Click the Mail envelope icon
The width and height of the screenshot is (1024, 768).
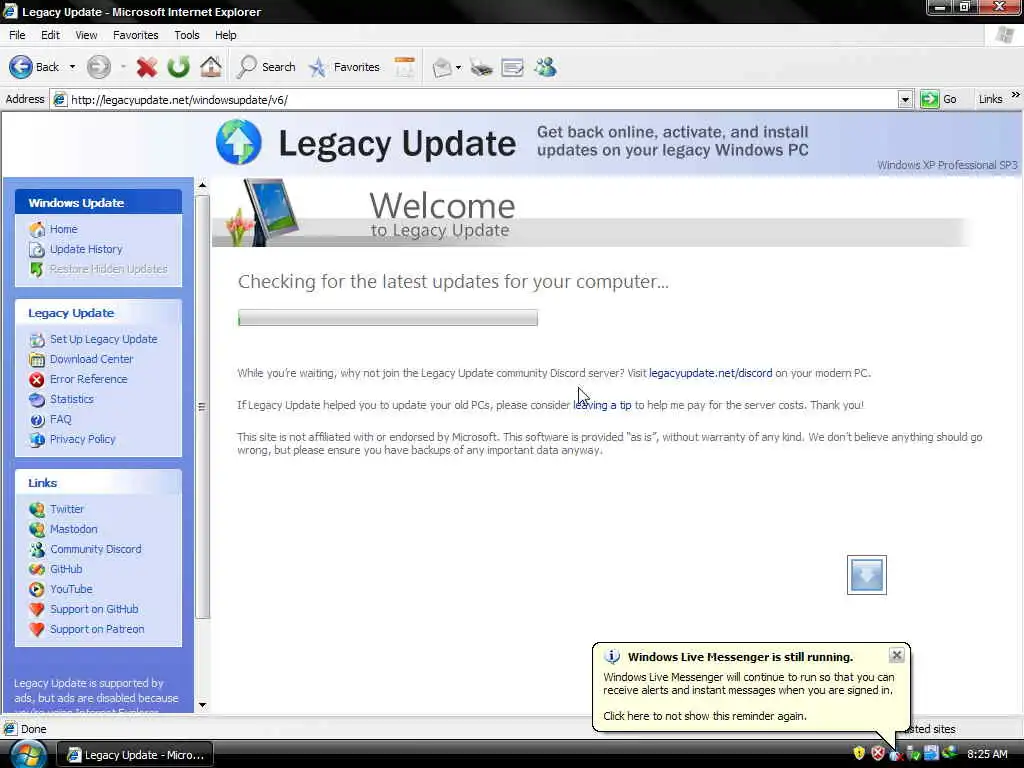pyautogui.click(x=442, y=67)
